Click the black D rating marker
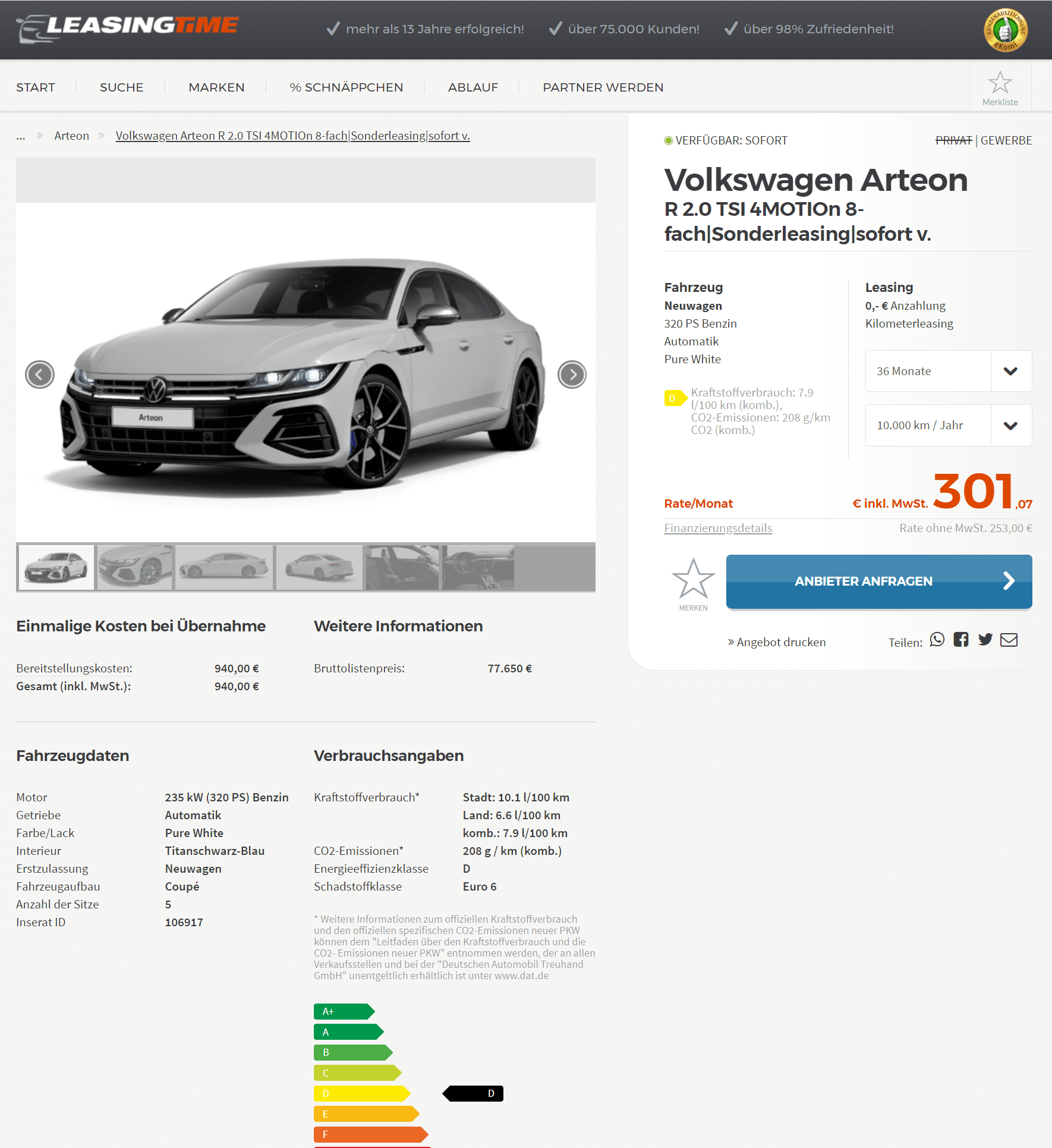The image size is (1052, 1148). [x=473, y=1093]
